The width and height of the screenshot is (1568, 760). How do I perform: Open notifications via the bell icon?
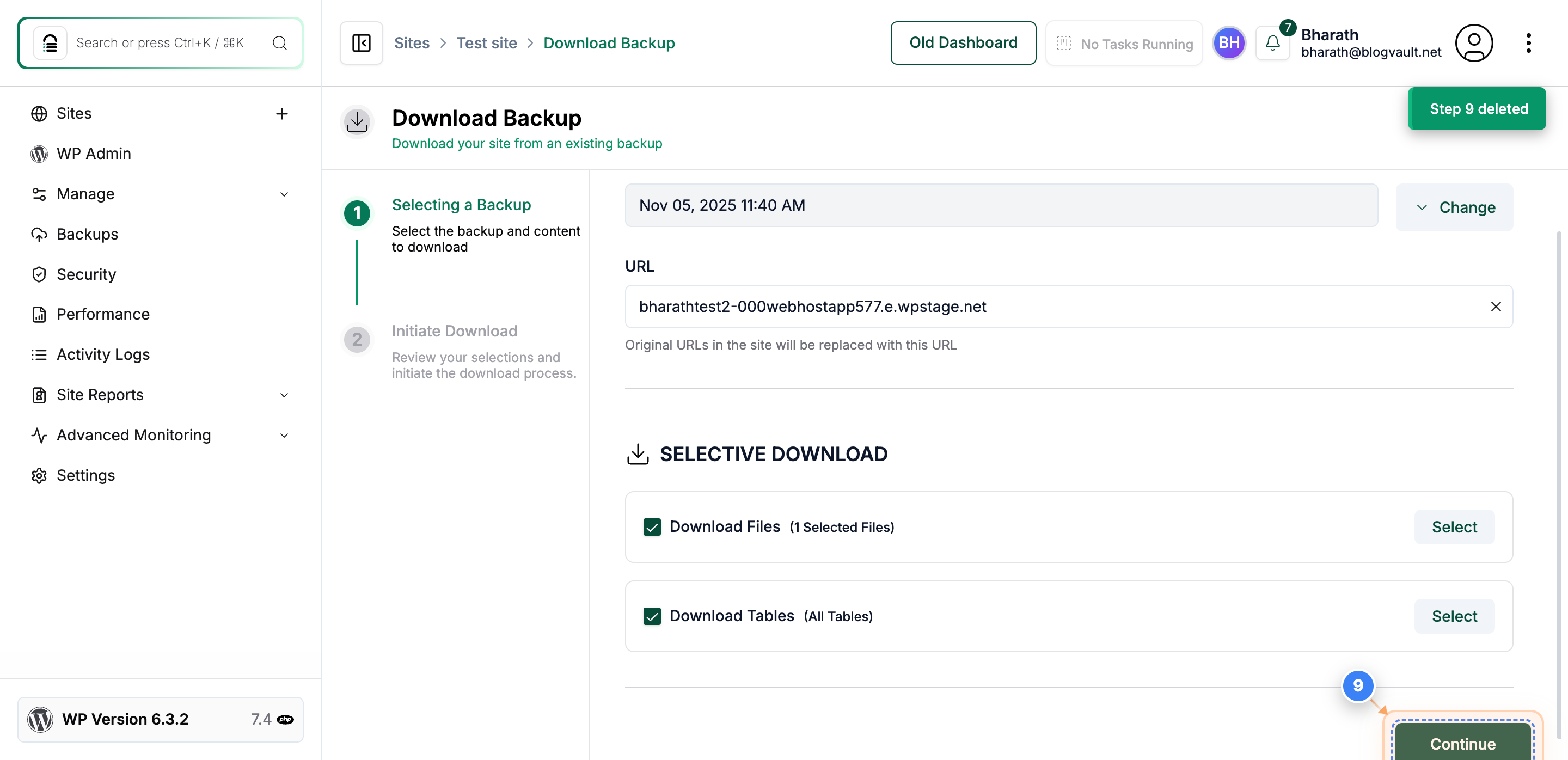coord(1272,43)
